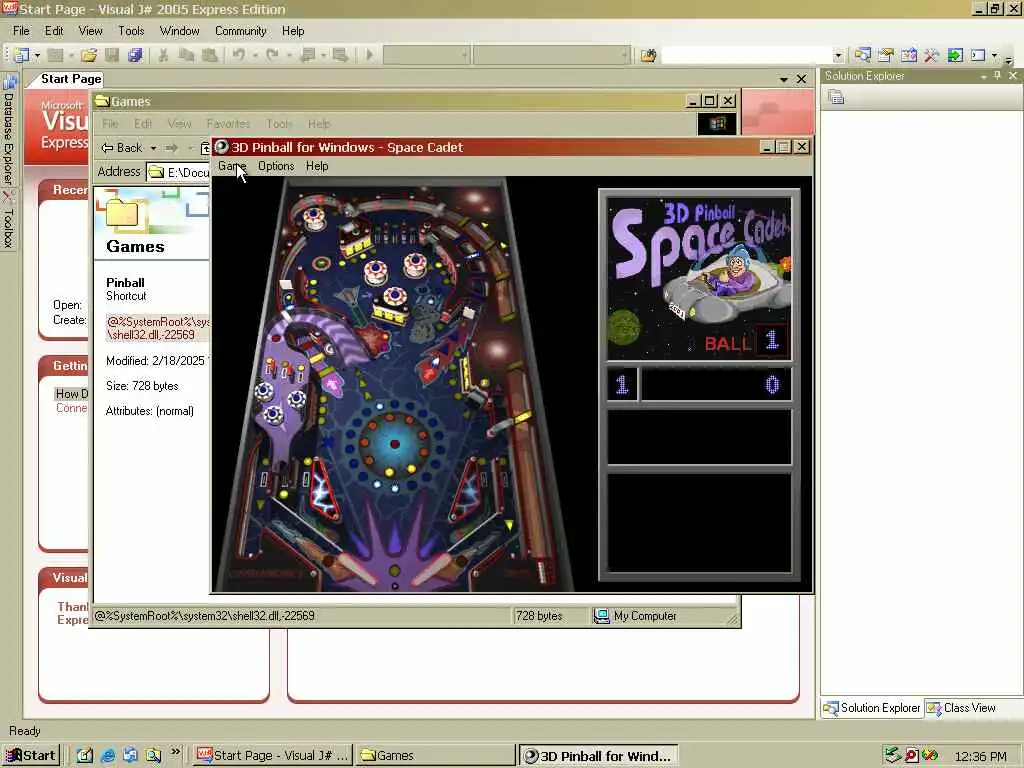Expand the Back button dropdown in Games window
Image resolution: width=1024 pixels, height=768 pixels.
coord(153,148)
